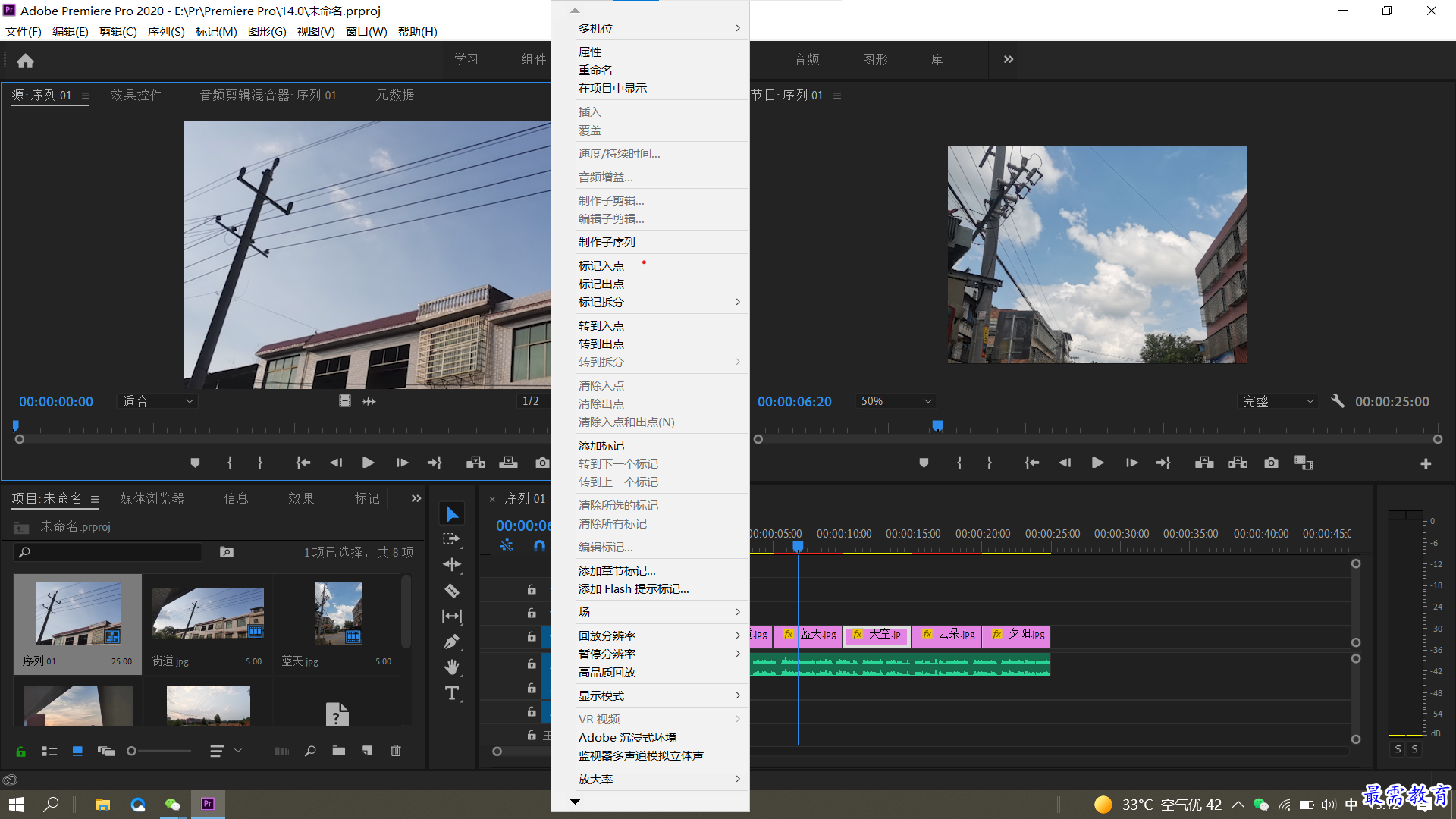Open the 音频 workspace

click(807, 59)
